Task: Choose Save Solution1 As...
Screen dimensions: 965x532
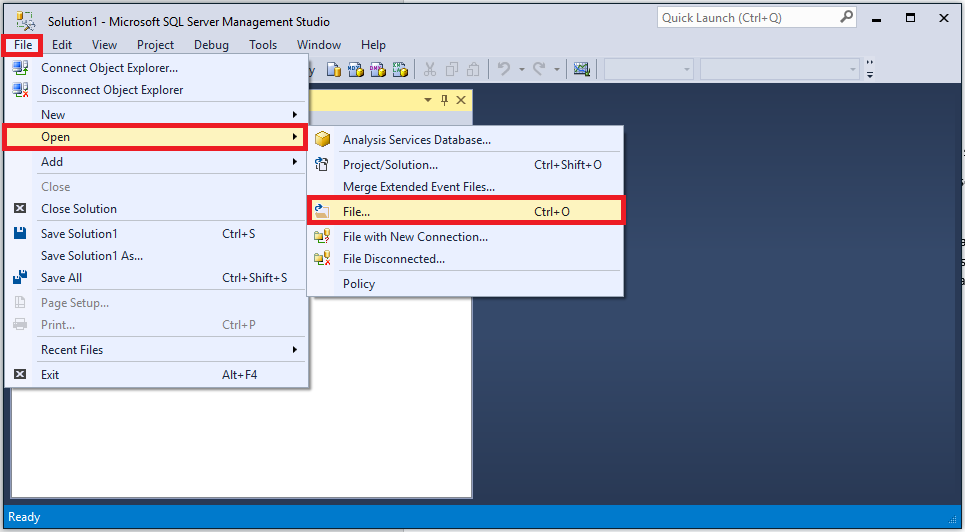Action: [156, 256]
